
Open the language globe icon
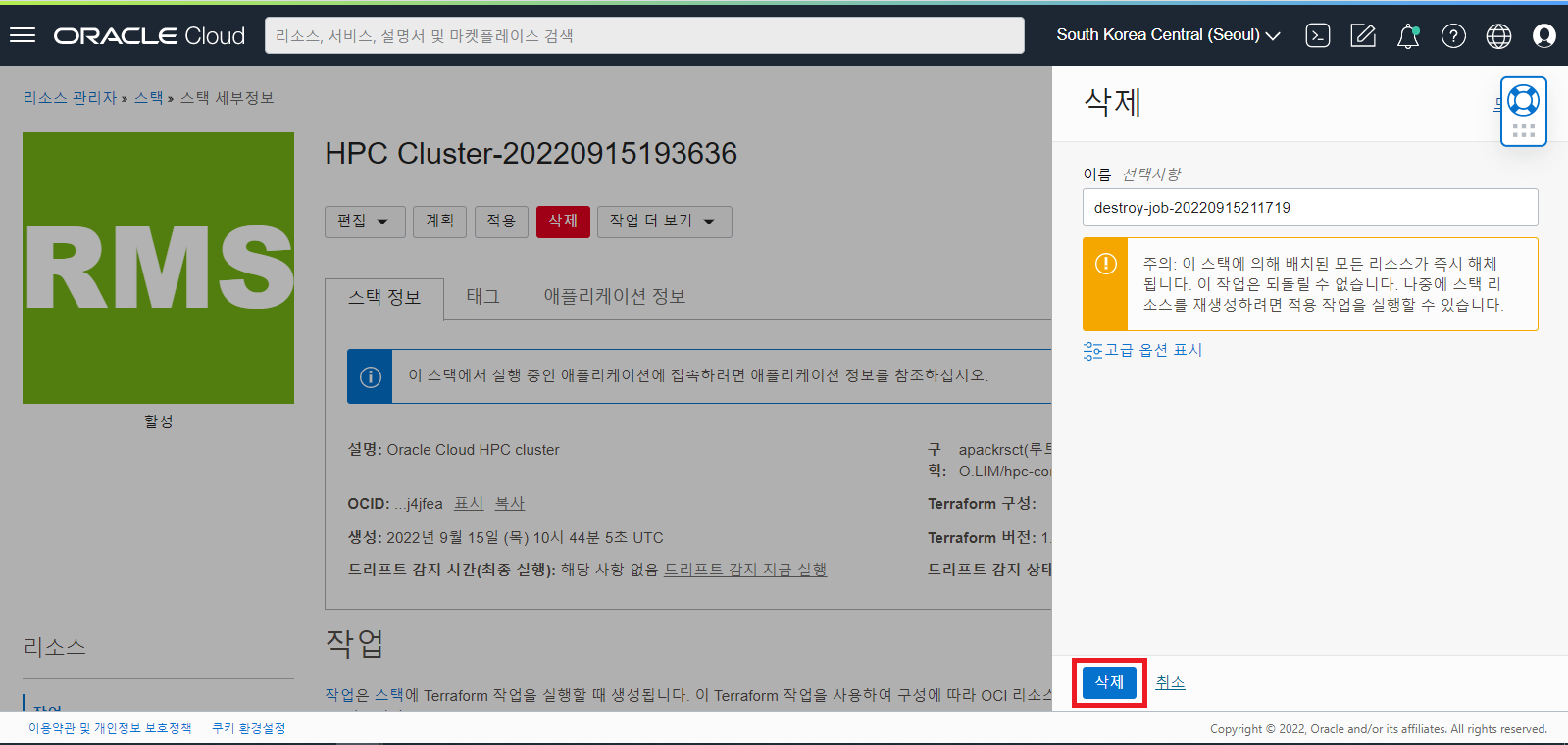point(1498,36)
